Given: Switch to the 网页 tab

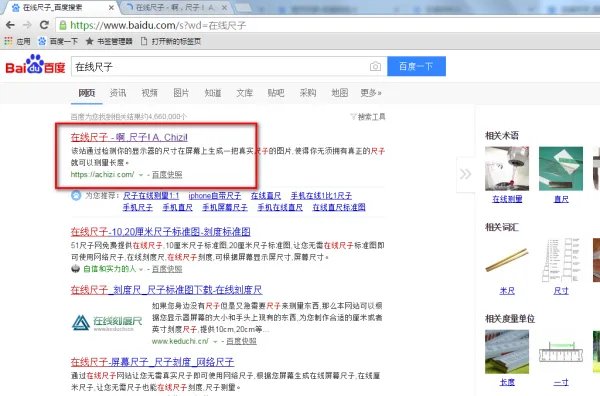Looking at the screenshot, I should click(87, 93).
